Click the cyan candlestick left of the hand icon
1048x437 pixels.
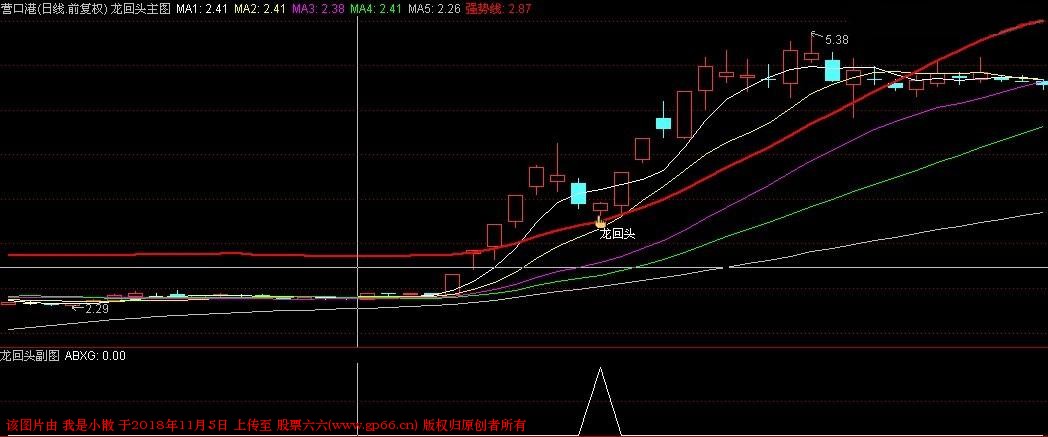[x=578, y=193]
